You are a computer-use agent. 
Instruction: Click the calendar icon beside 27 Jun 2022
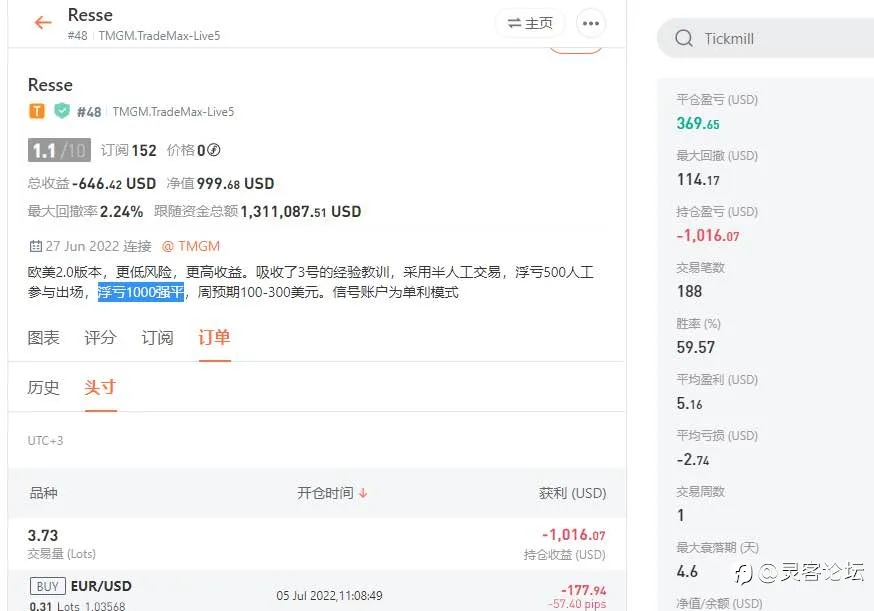35,246
